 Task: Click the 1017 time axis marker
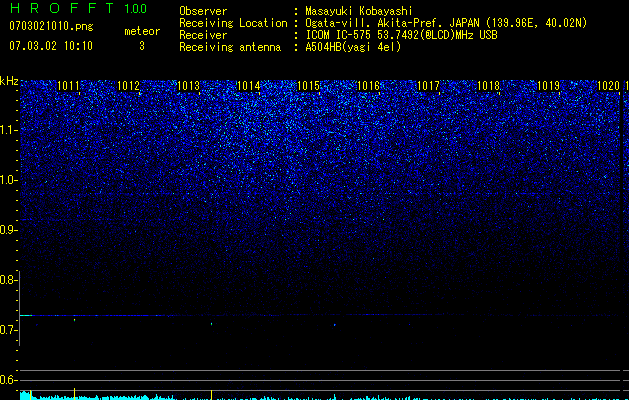(428, 86)
